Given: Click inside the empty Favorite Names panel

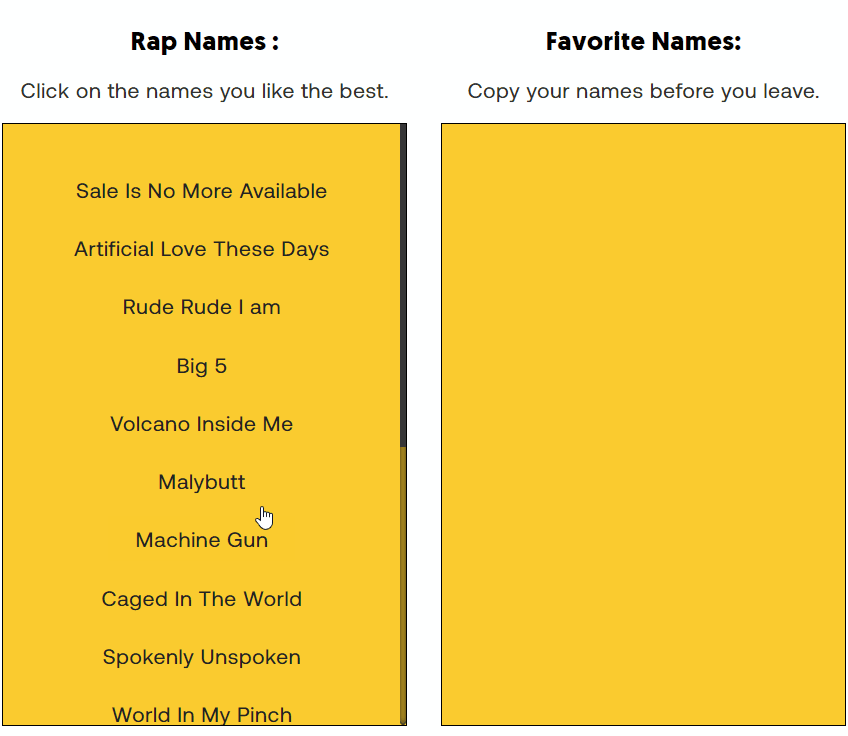Looking at the screenshot, I should [x=643, y=420].
